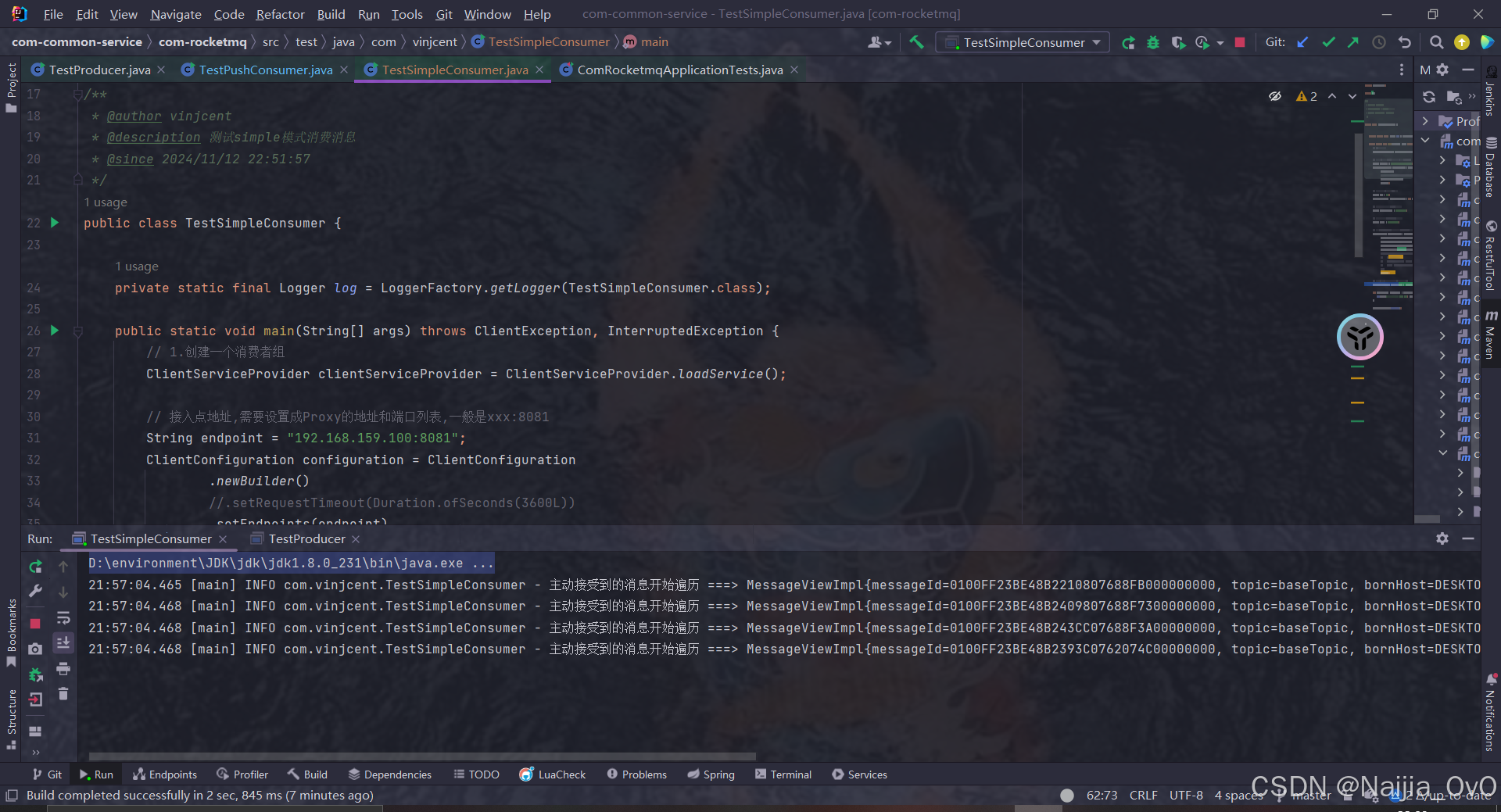Image resolution: width=1501 pixels, height=812 pixels.
Task: Toggle soft-wrap in console output
Action: click(63, 617)
